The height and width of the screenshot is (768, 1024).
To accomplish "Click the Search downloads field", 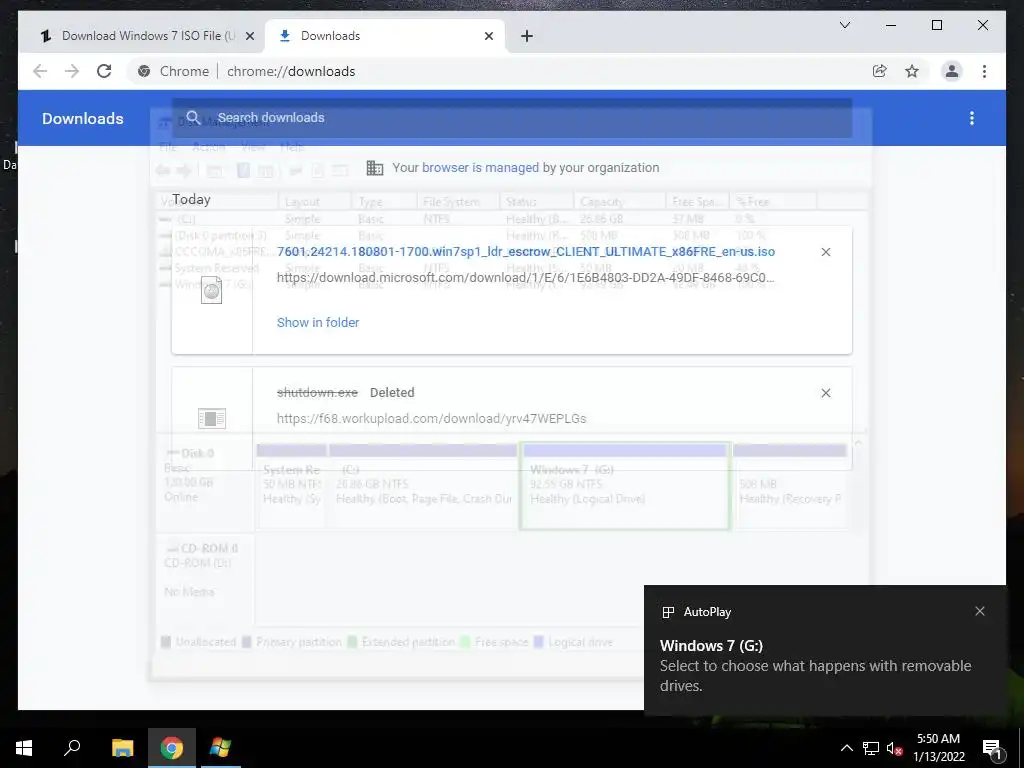I will 512,118.
